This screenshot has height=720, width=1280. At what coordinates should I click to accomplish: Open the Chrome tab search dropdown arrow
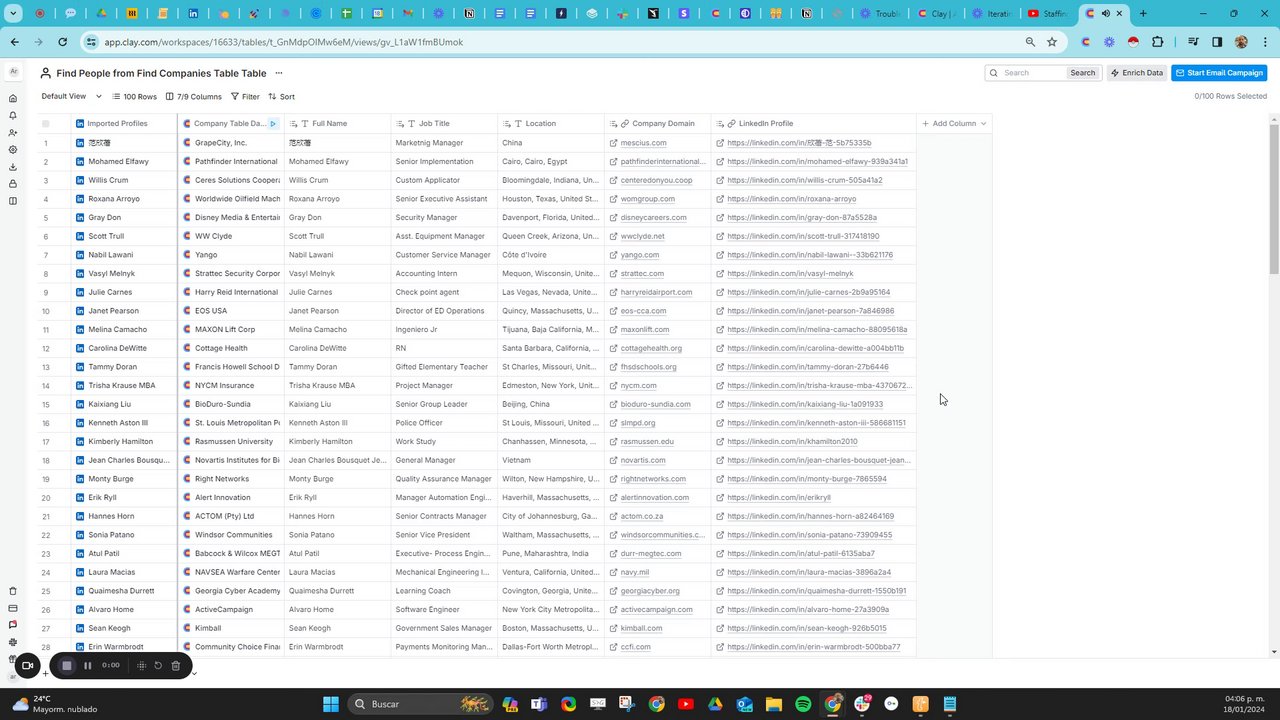click(14, 14)
